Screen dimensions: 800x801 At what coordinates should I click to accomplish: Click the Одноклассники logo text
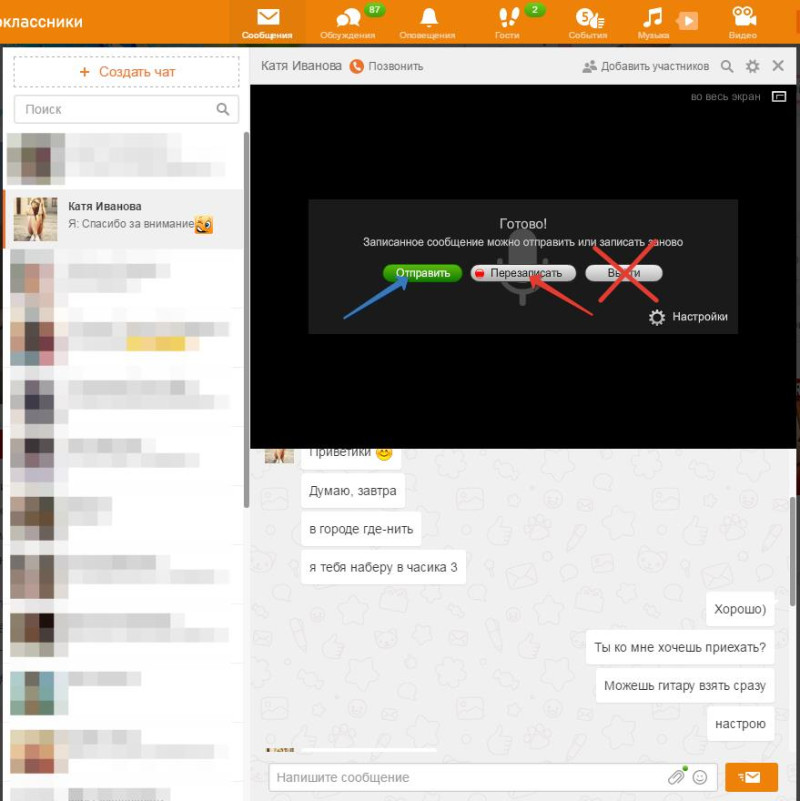(41, 22)
